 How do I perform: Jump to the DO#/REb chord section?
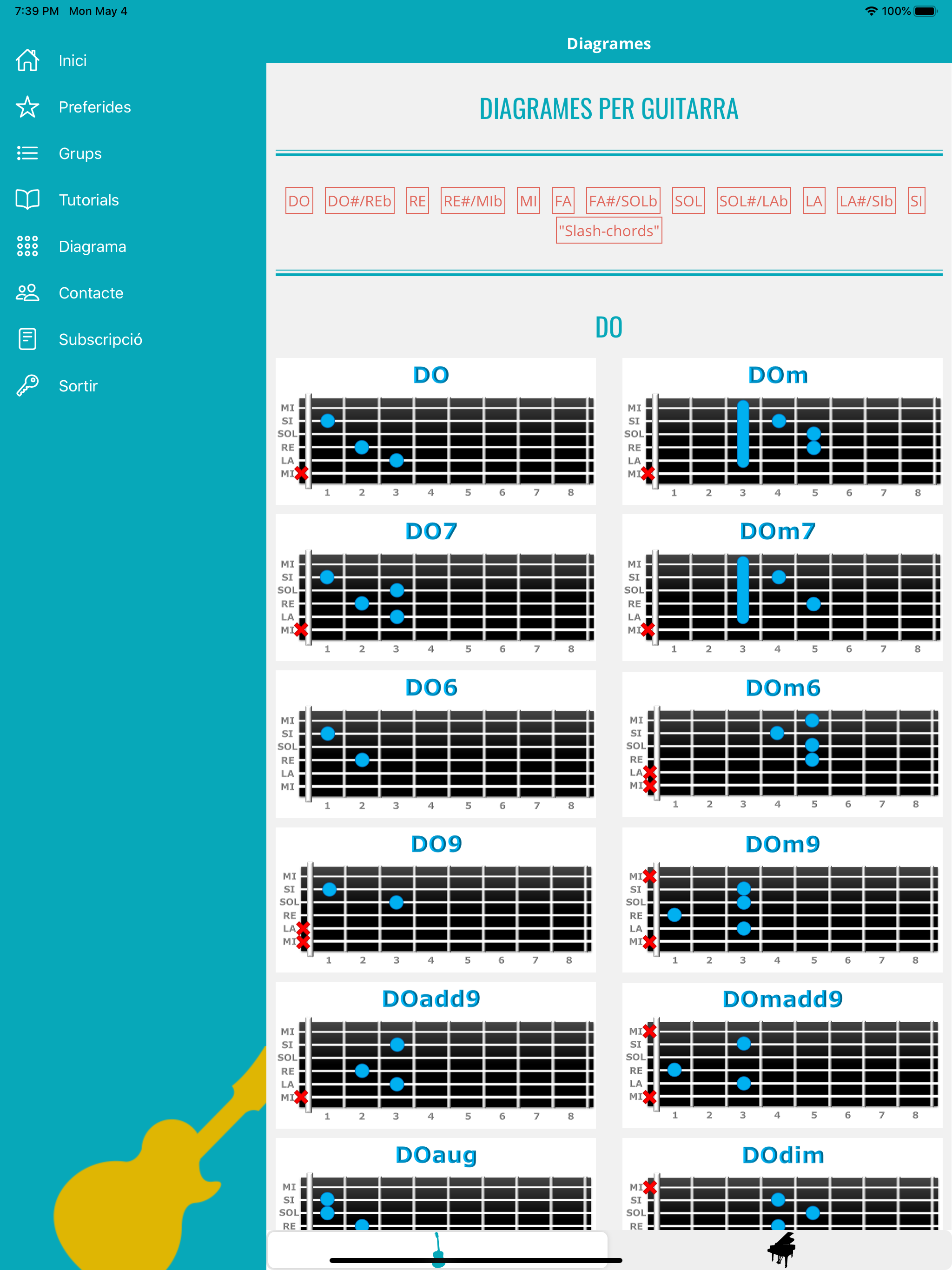coord(359,200)
